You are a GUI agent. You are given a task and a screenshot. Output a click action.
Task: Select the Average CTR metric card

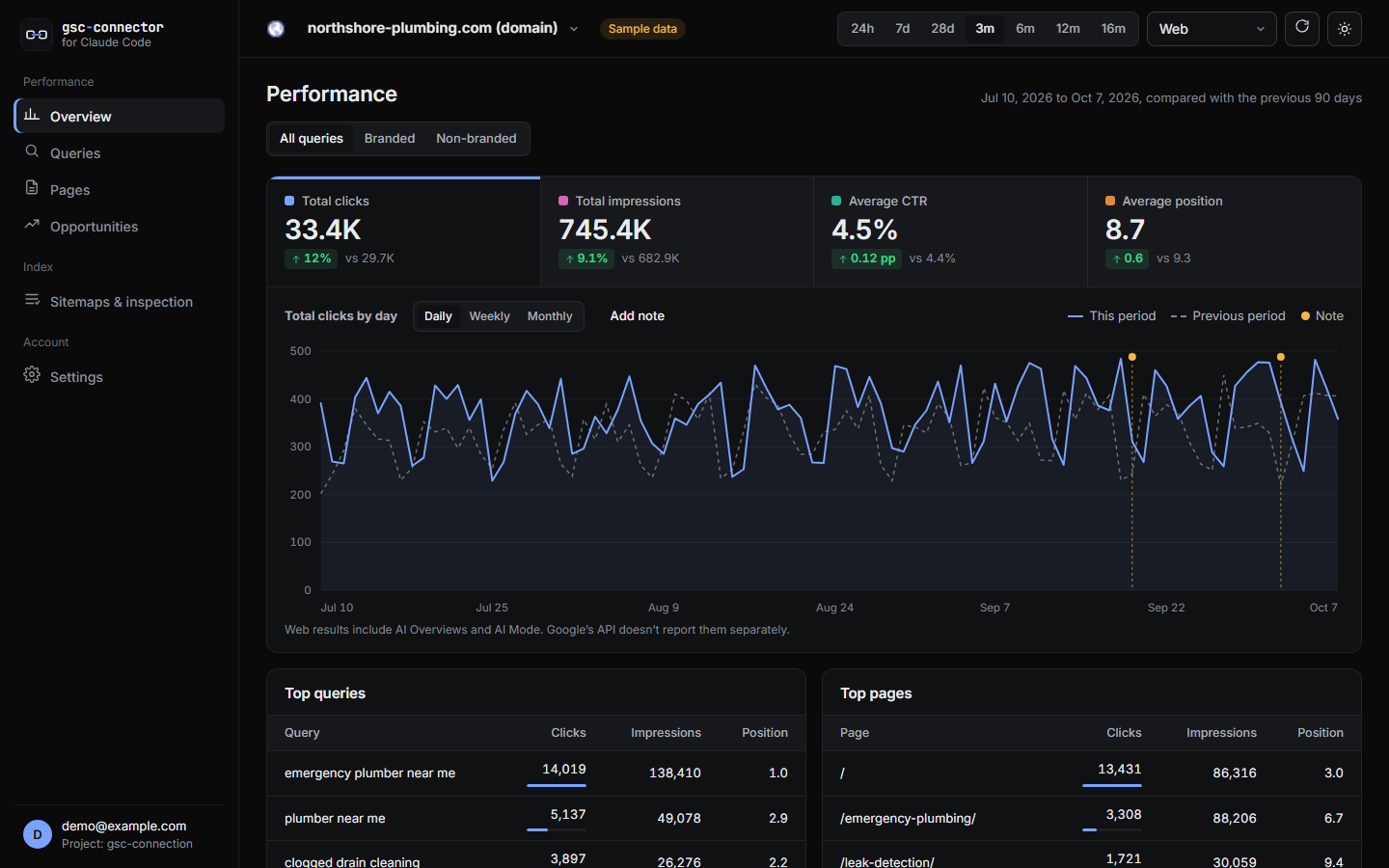point(950,231)
